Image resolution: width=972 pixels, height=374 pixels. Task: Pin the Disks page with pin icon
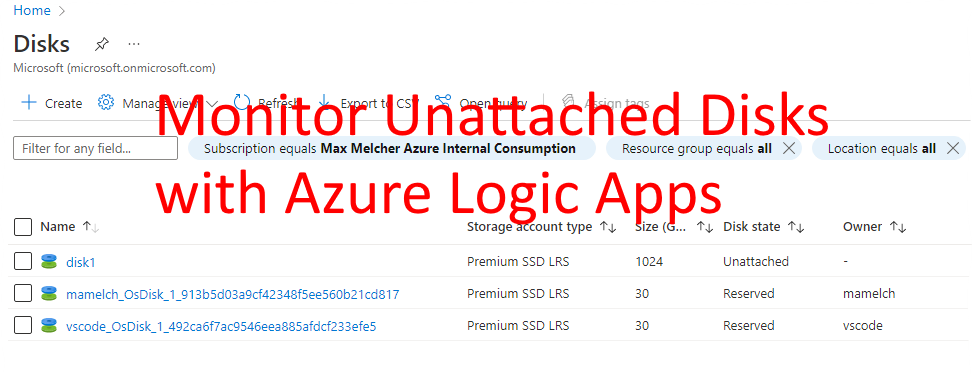point(102,45)
